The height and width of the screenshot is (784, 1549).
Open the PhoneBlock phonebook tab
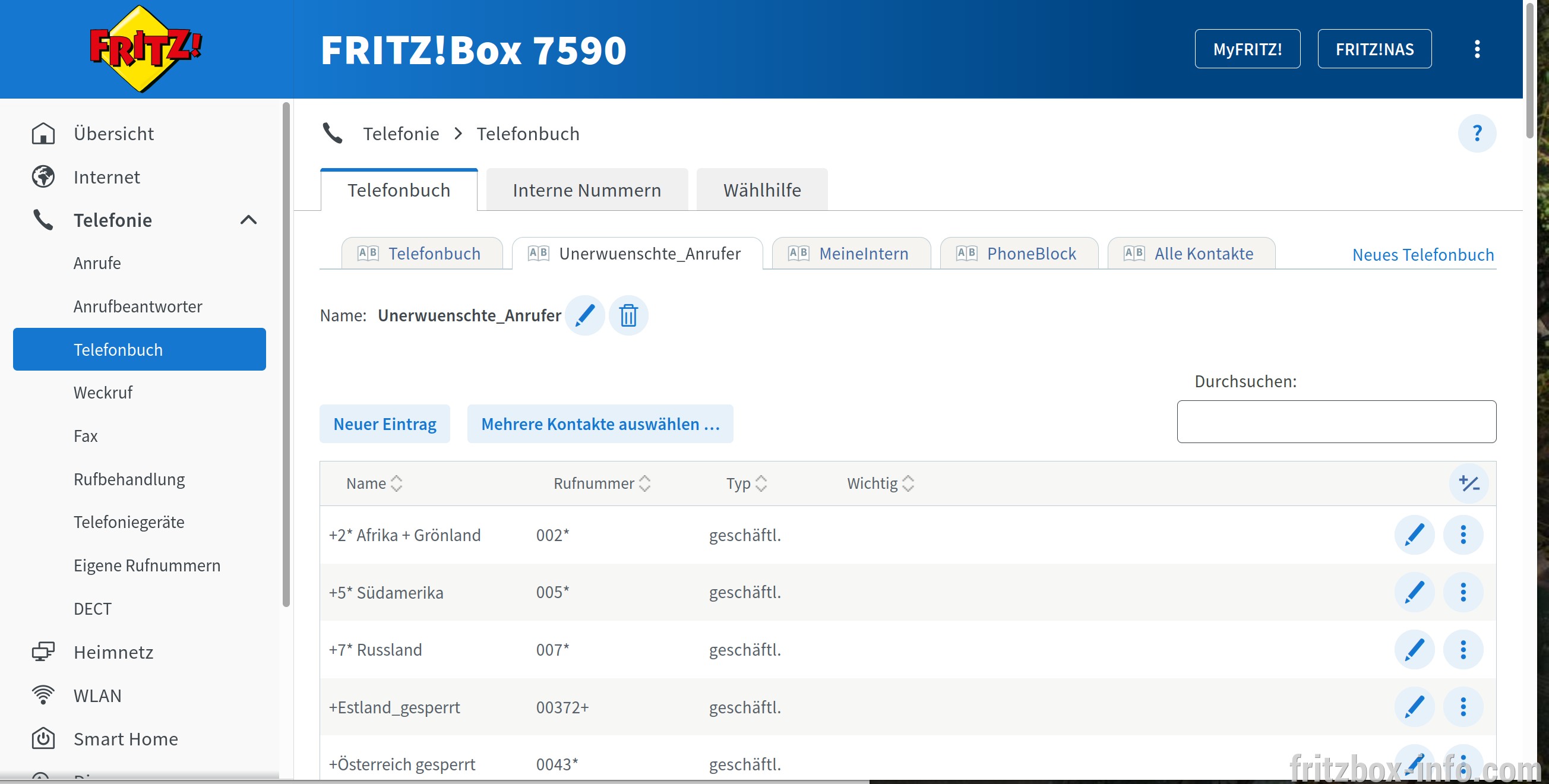point(1019,254)
